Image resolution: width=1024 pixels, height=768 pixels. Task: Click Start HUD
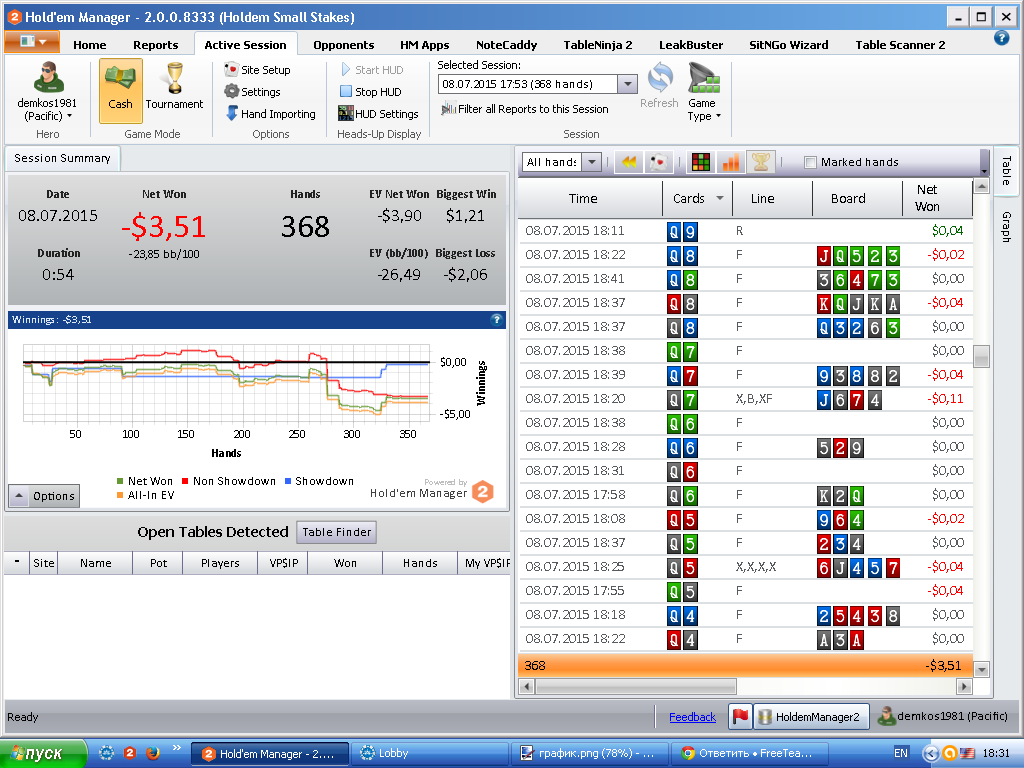[372, 70]
